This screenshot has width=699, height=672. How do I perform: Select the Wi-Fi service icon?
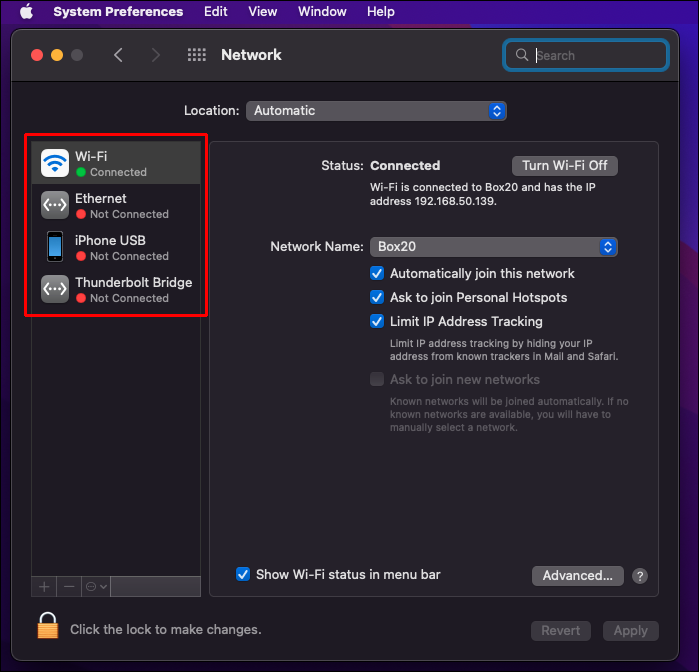[x=55, y=163]
